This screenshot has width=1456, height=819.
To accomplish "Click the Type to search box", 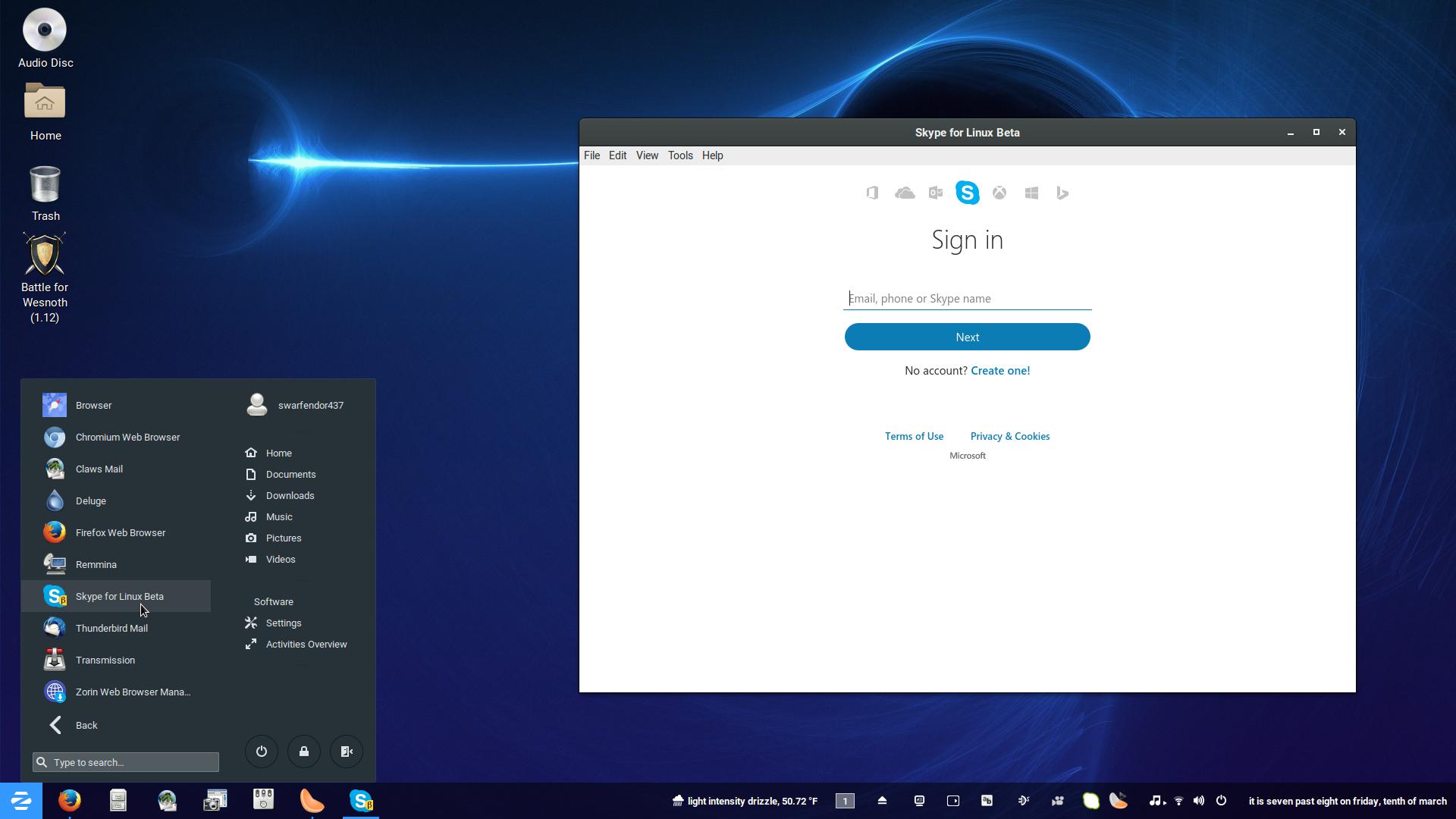I will point(126,762).
